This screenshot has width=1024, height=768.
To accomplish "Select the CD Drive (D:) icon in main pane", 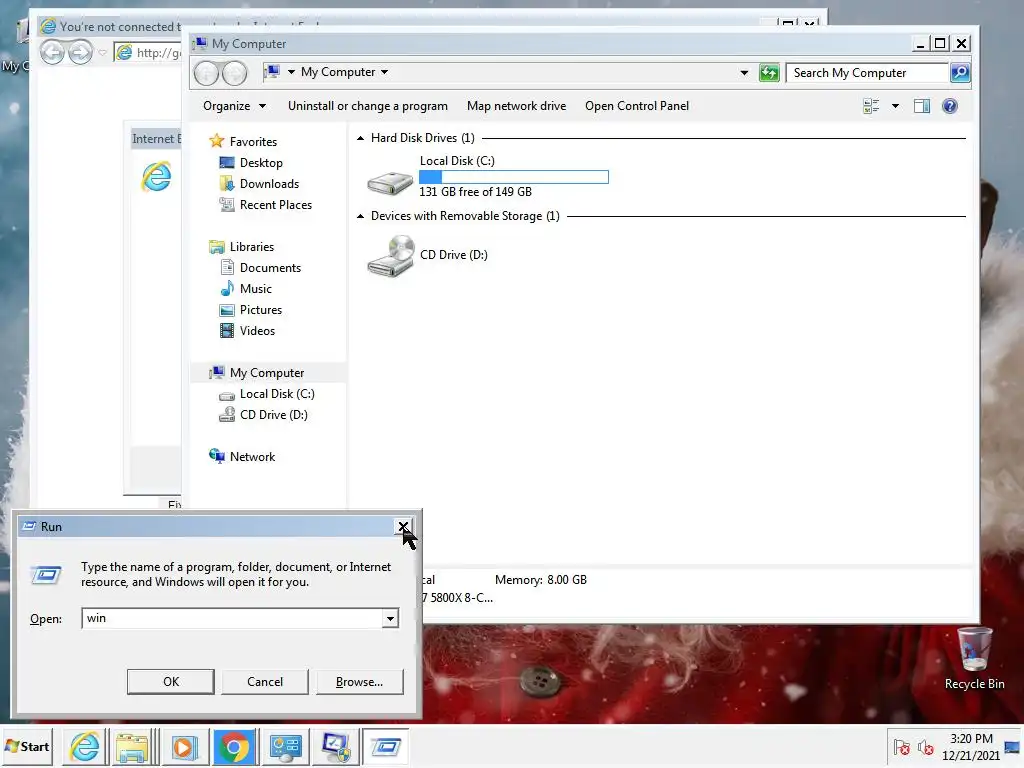I will [x=390, y=257].
